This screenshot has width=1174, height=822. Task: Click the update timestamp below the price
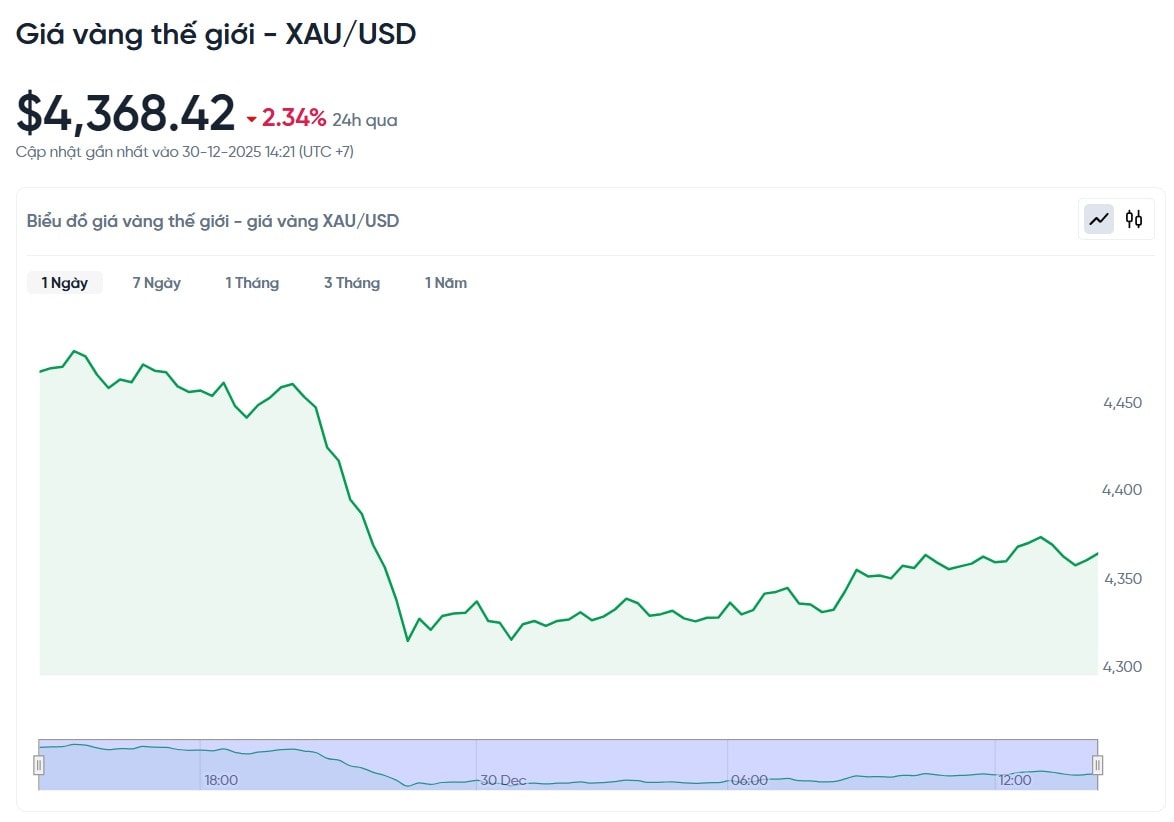coord(185,152)
